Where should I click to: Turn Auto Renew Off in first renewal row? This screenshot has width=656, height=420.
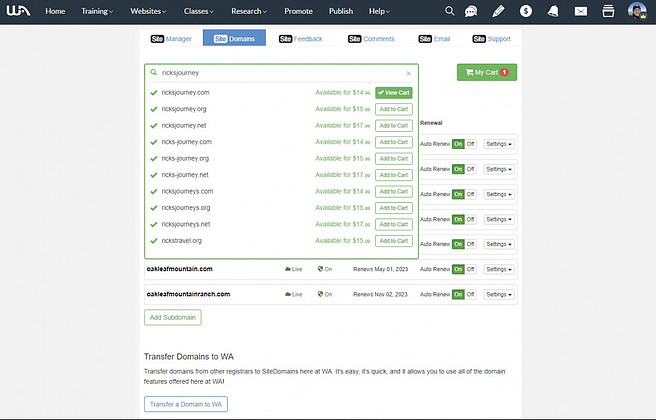click(470, 144)
